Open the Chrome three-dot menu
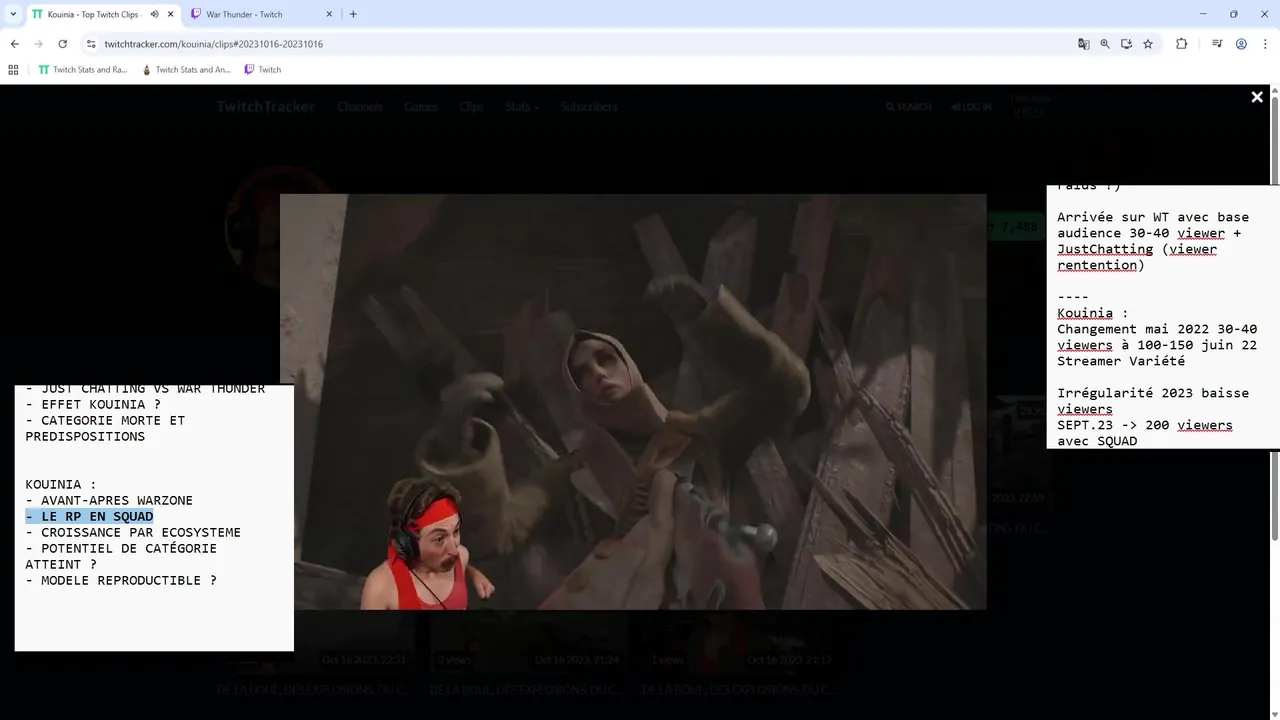This screenshot has width=1280, height=720. pos(1265,44)
